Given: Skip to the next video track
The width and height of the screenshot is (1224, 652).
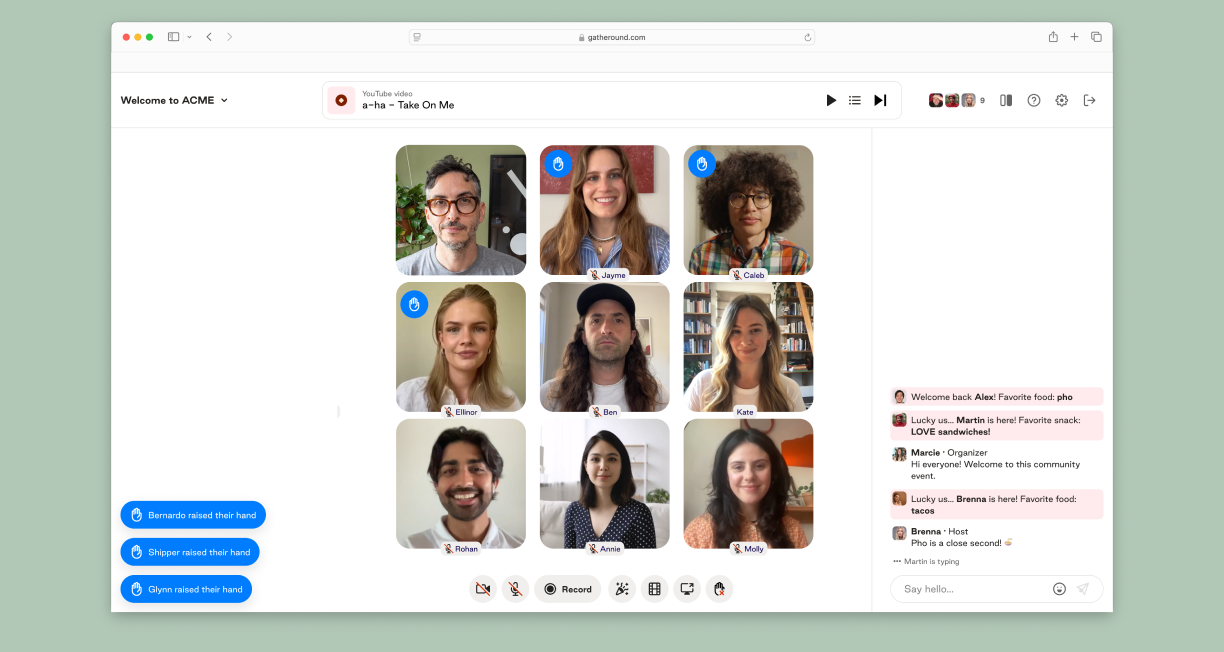Looking at the screenshot, I should coord(880,100).
